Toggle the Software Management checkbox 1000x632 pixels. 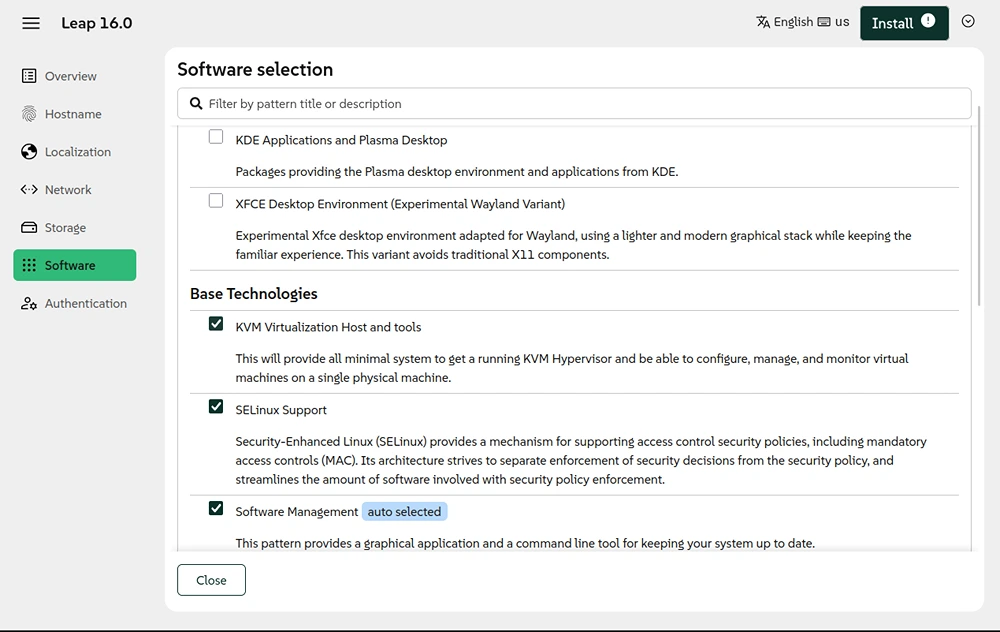[x=216, y=508]
